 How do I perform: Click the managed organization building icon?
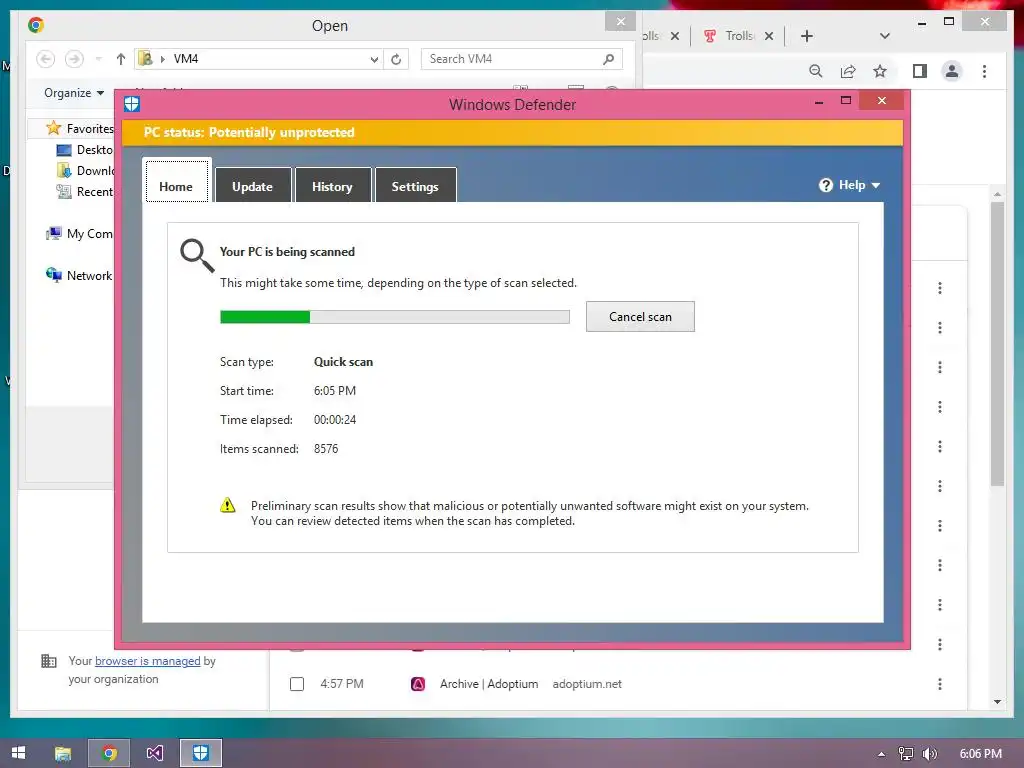[x=49, y=661]
